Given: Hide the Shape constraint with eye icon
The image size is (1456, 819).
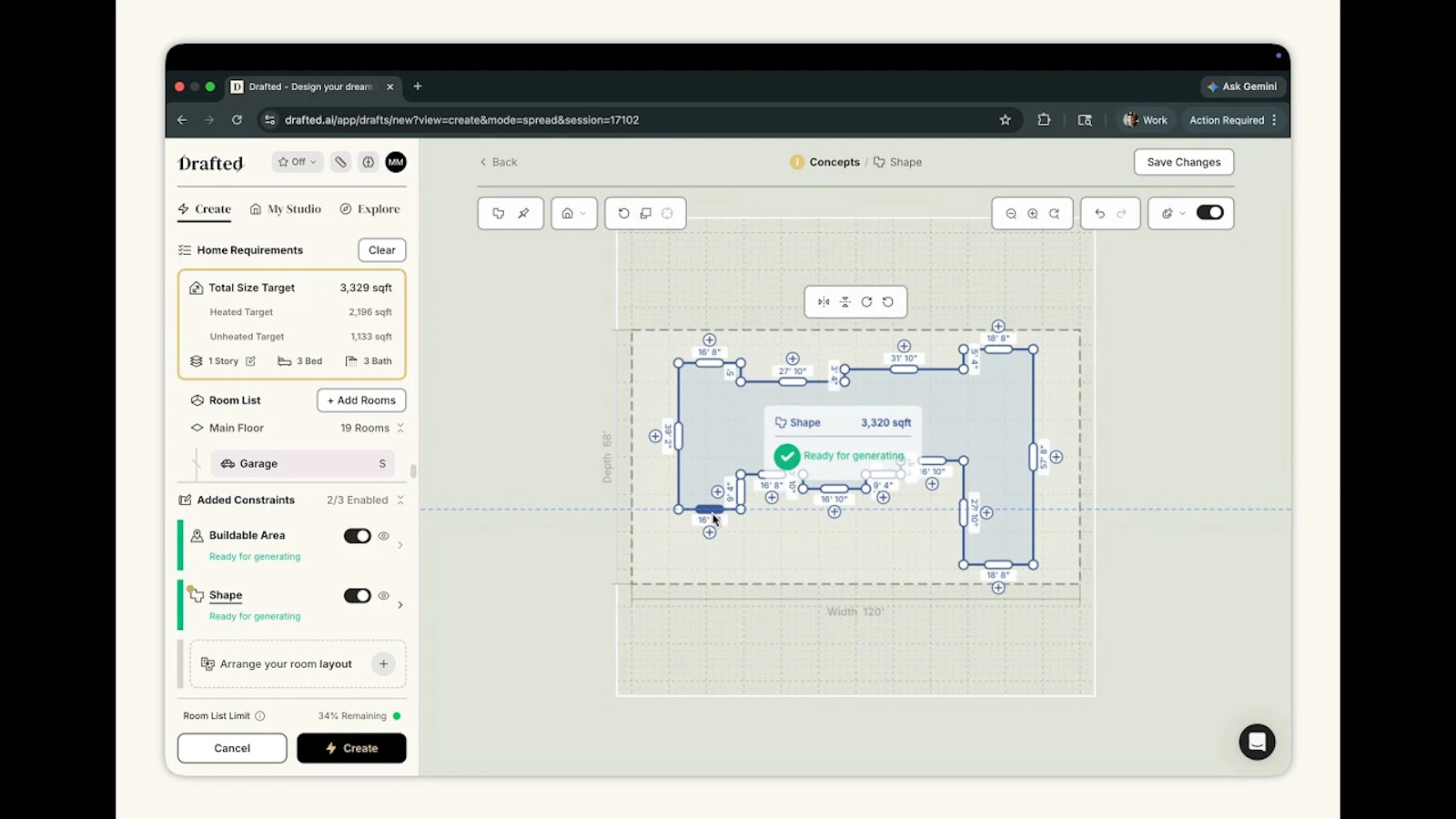Looking at the screenshot, I should [384, 596].
